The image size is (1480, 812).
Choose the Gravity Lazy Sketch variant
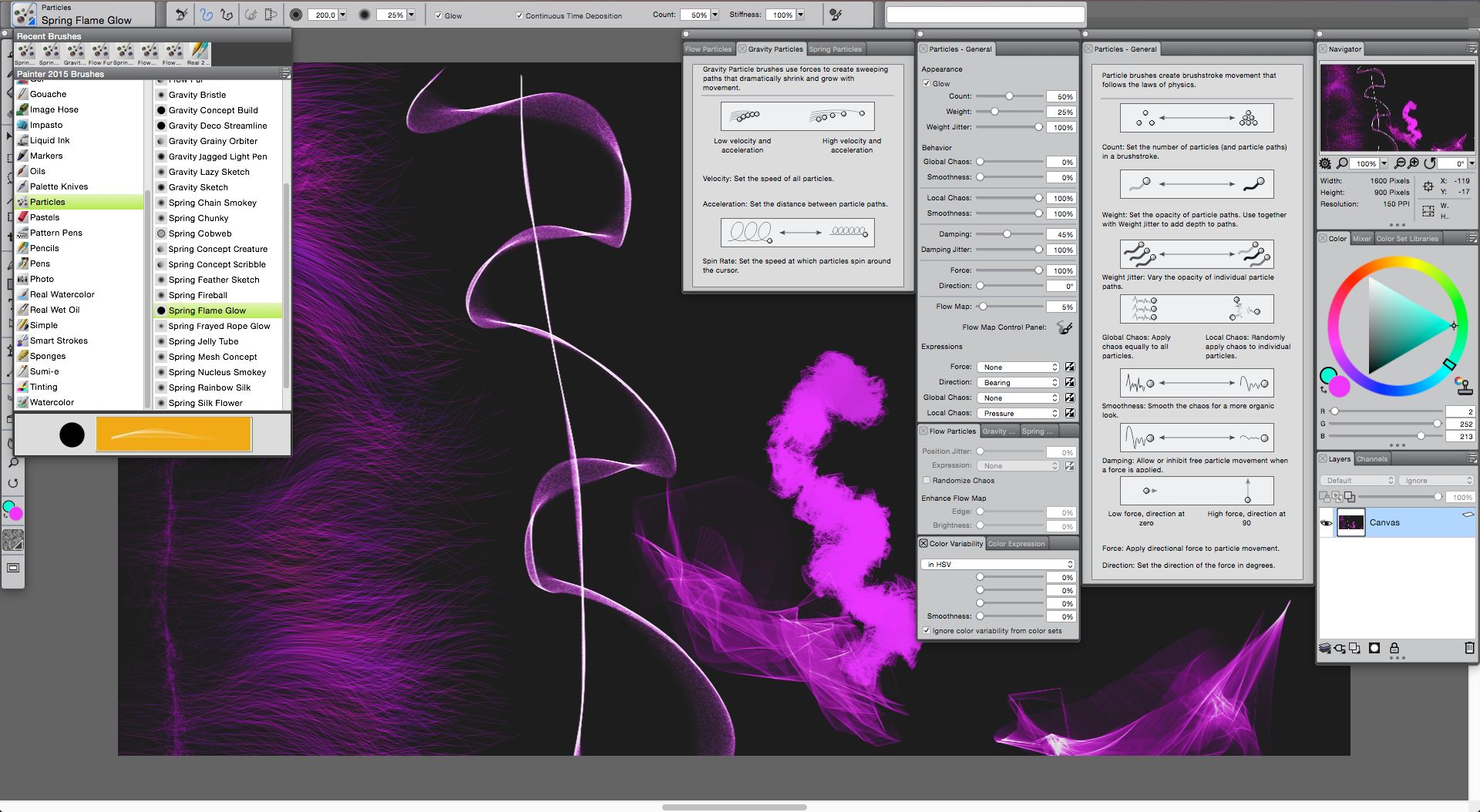point(218,172)
